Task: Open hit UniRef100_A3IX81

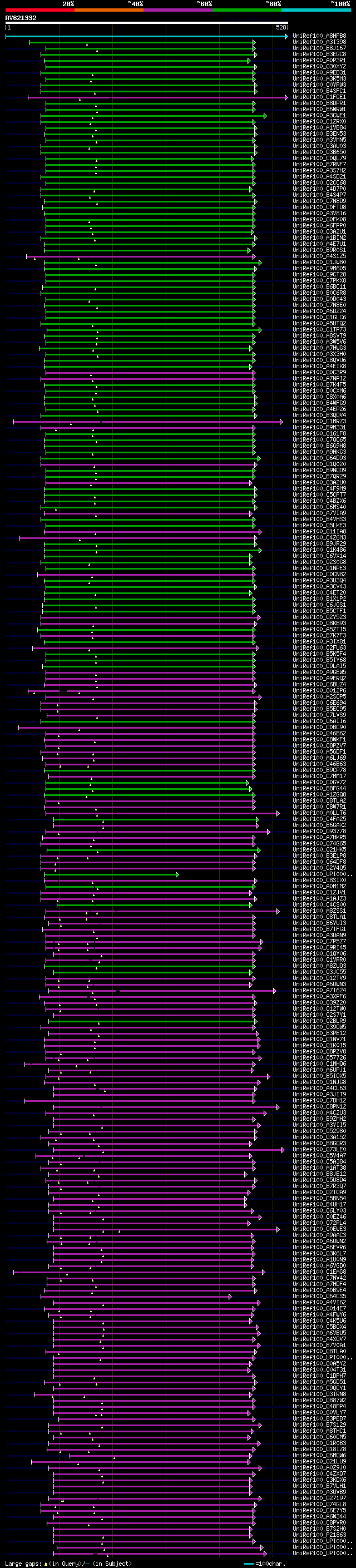Action: point(319,641)
